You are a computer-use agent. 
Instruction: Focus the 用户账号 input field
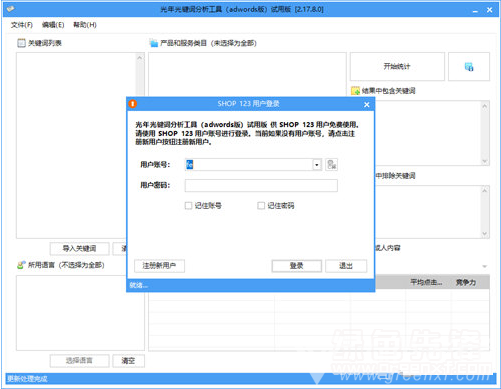(x=249, y=165)
